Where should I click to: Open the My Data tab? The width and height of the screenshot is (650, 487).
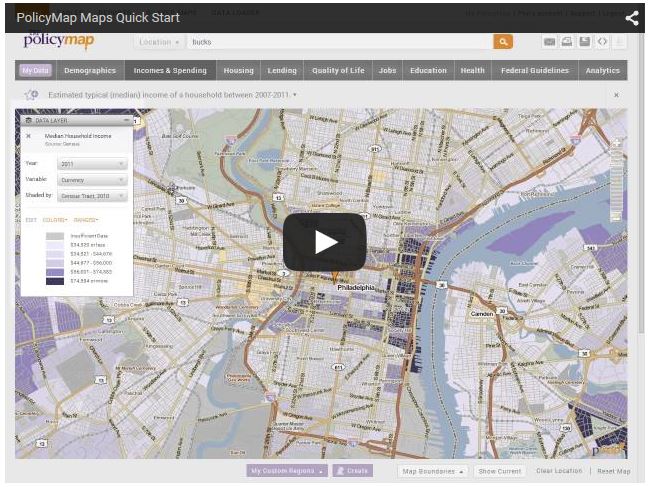click(35, 70)
